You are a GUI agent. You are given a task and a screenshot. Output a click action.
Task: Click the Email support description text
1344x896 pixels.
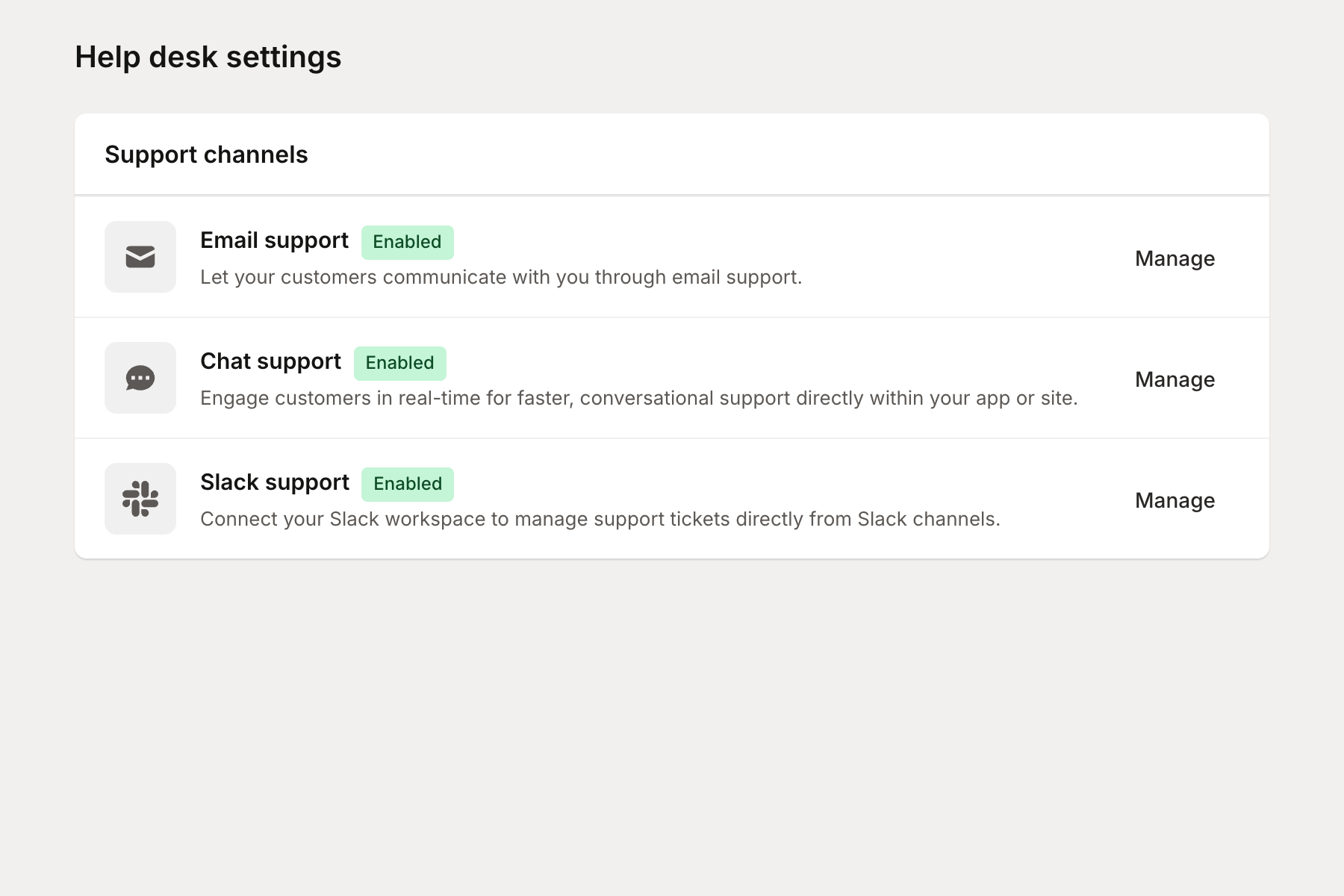[x=500, y=277]
